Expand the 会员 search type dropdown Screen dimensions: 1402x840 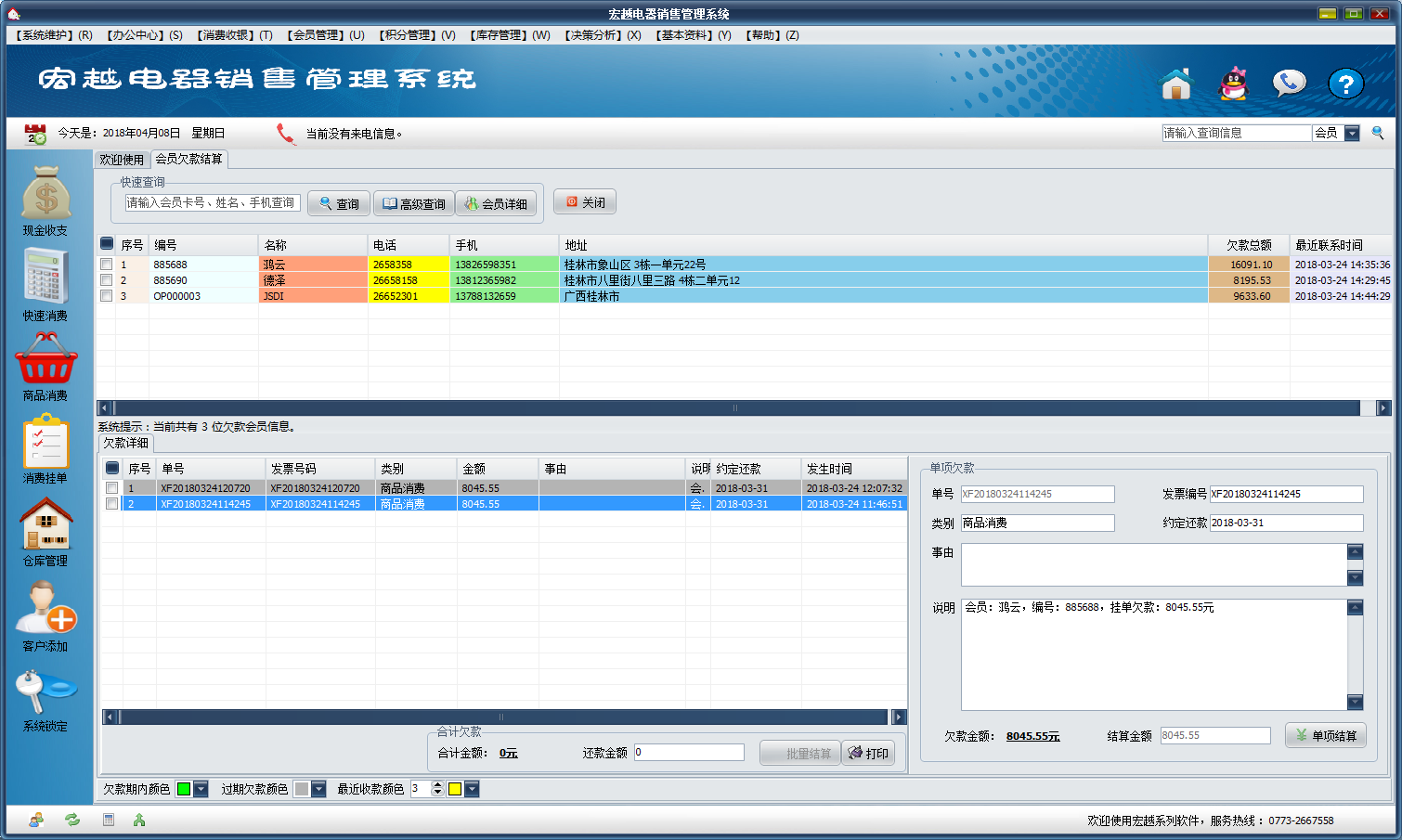tap(1352, 134)
